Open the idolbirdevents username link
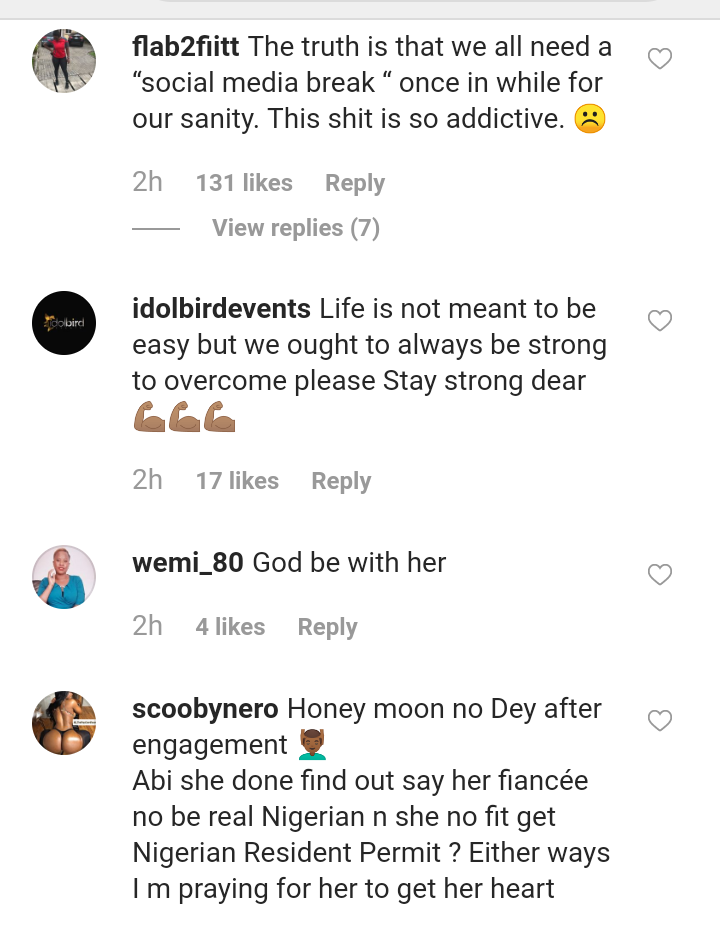This screenshot has height=940, width=720. click(221, 309)
